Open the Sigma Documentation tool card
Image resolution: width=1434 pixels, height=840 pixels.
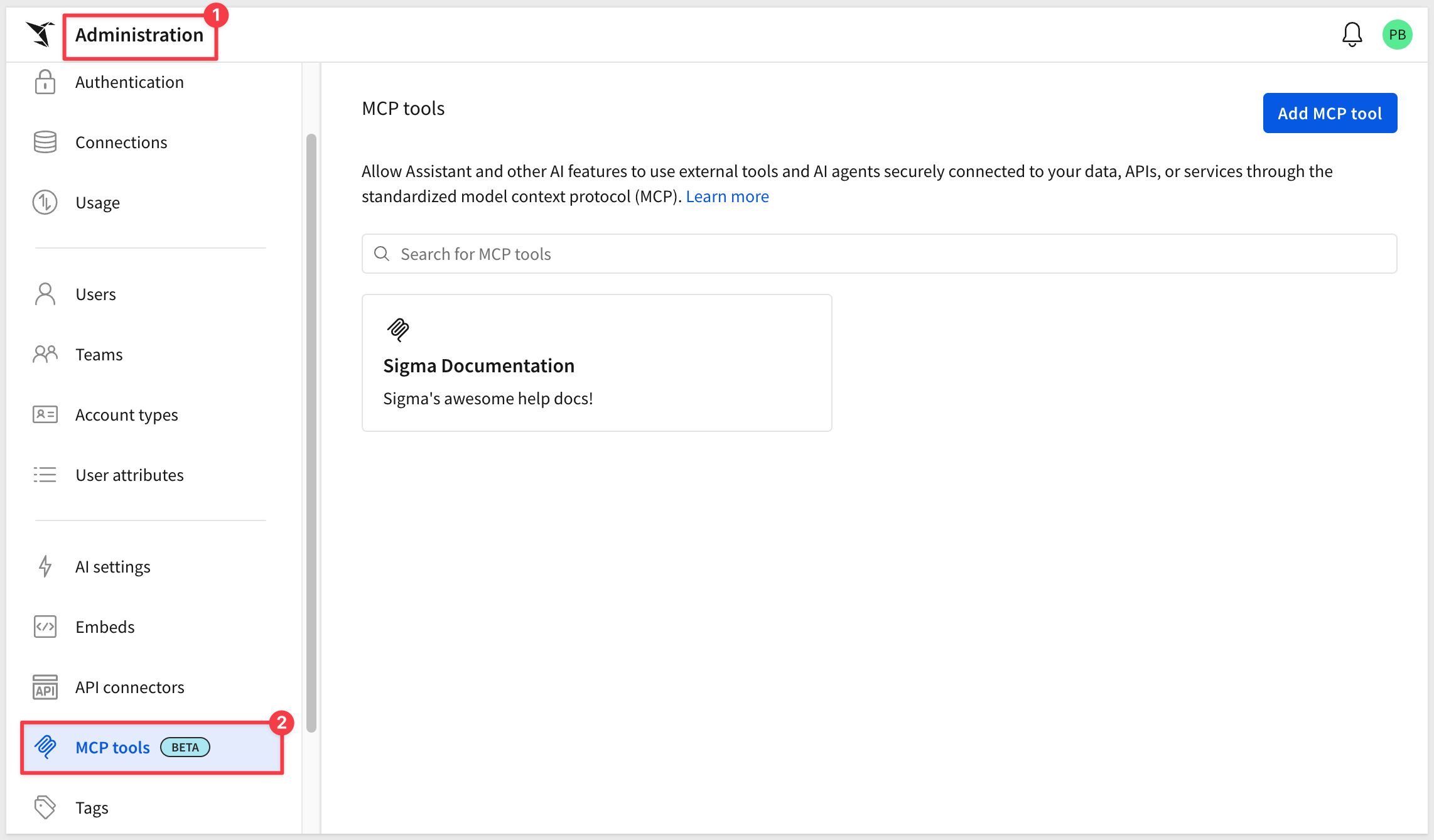point(596,363)
